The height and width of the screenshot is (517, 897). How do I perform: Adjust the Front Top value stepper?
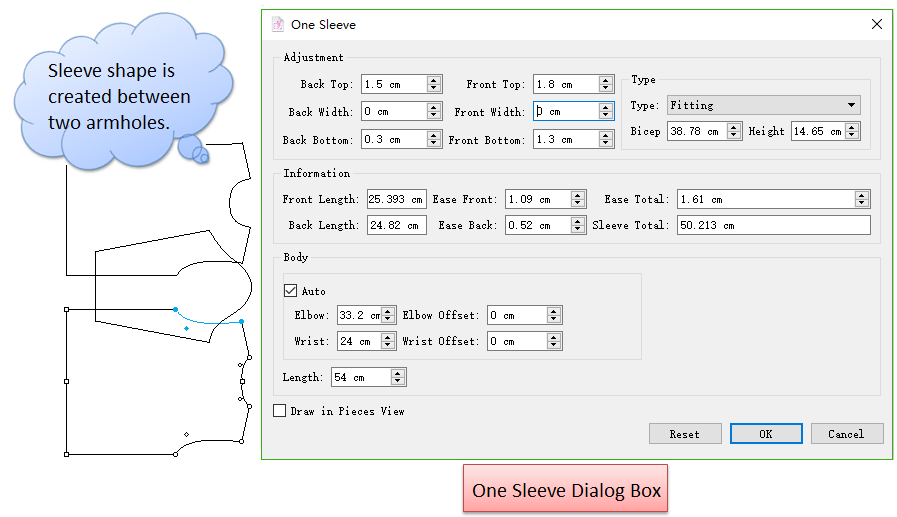tap(606, 85)
